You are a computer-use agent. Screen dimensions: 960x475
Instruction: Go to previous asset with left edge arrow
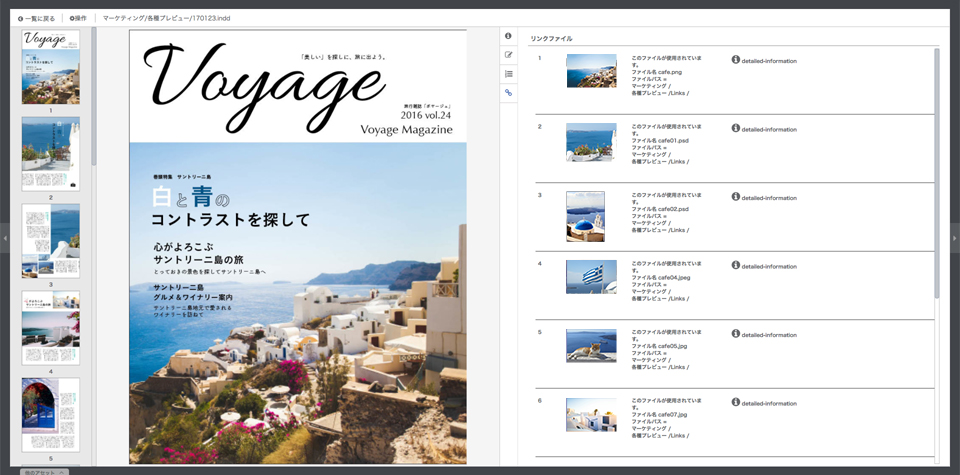click(4, 238)
